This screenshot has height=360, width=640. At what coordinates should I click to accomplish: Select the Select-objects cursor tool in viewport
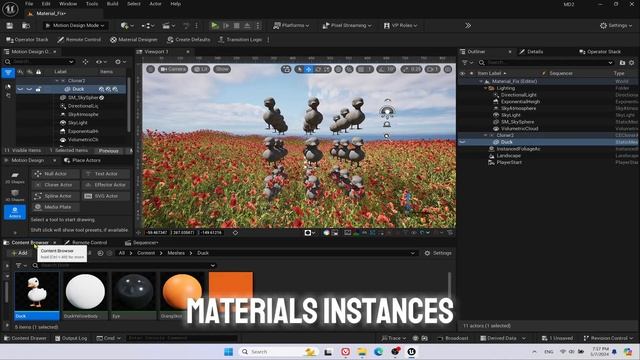[x=300, y=69]
